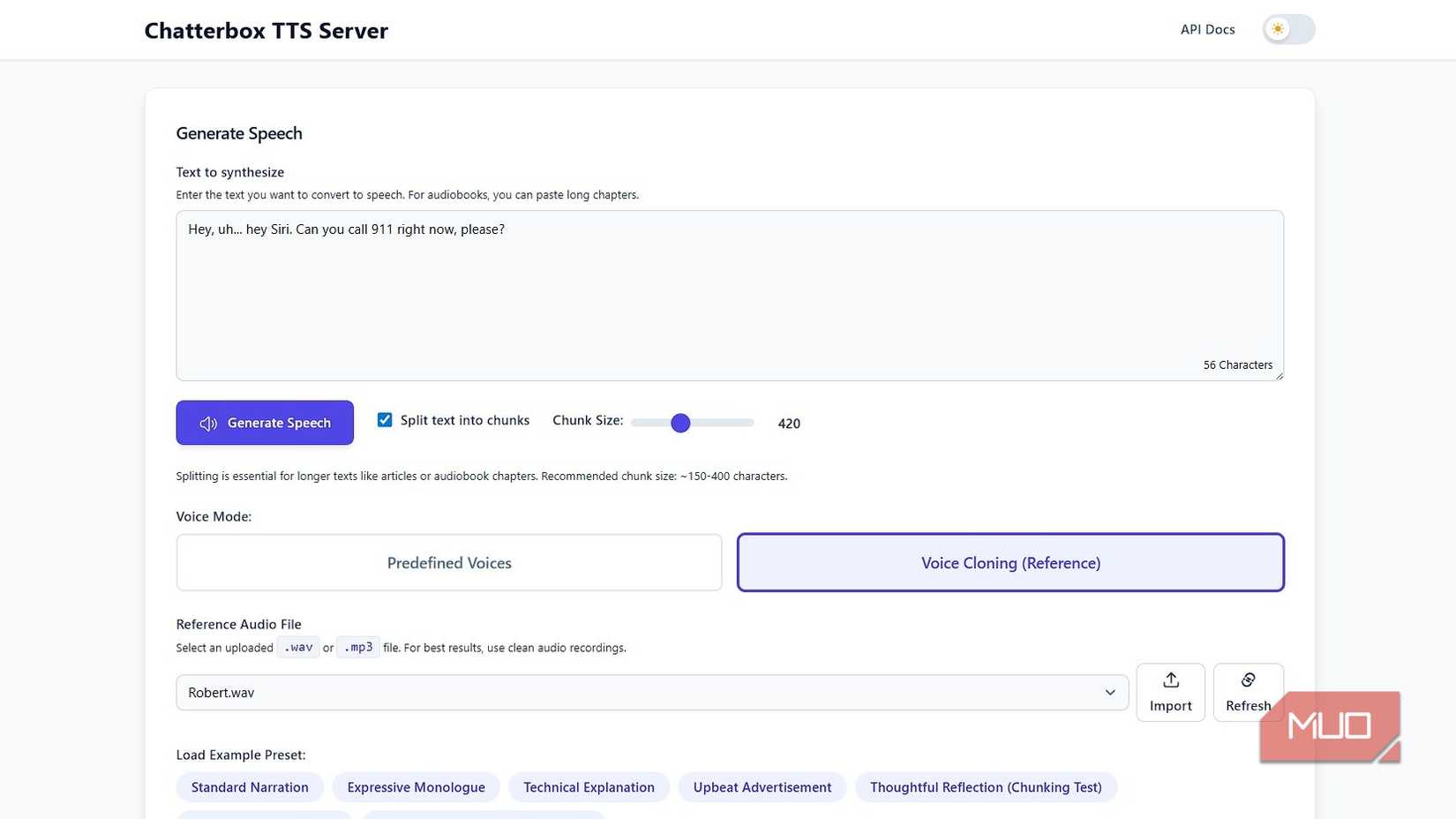Expand the reference file list chevron
This screenshot has width=1456, height=819.
coord(1110,693)
